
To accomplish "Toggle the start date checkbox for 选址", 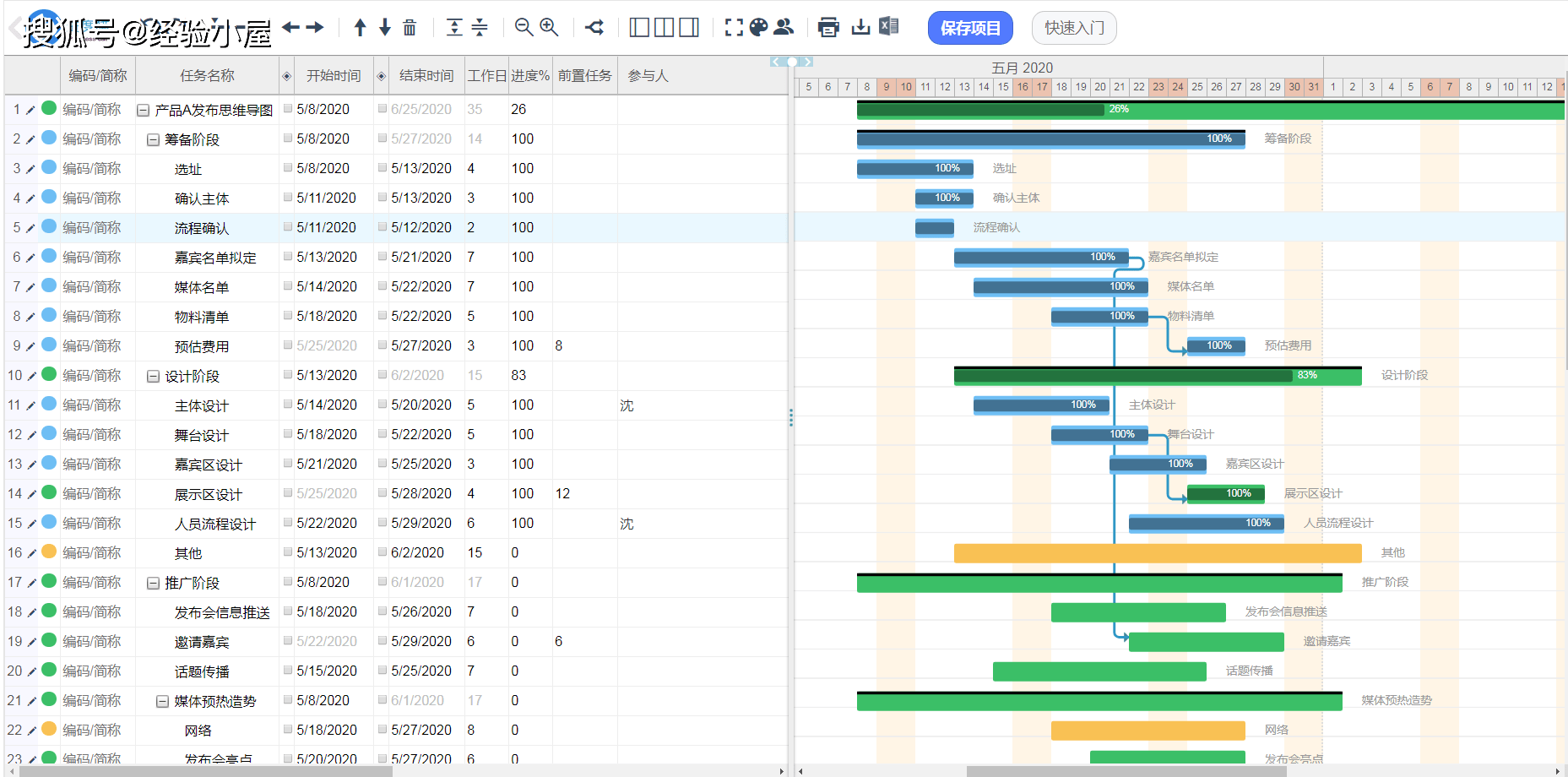I will point(288,168).
